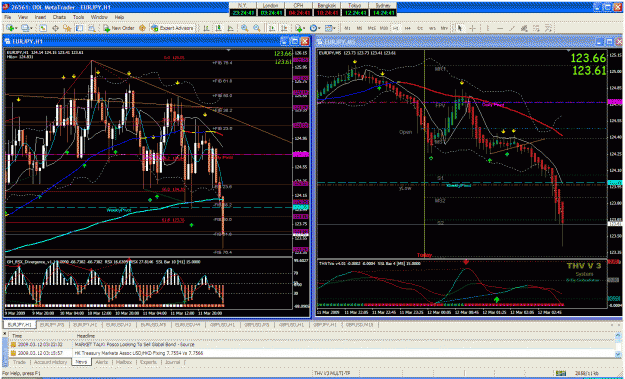Open the Help menu

pyautogui.click(x=119, y=17)
